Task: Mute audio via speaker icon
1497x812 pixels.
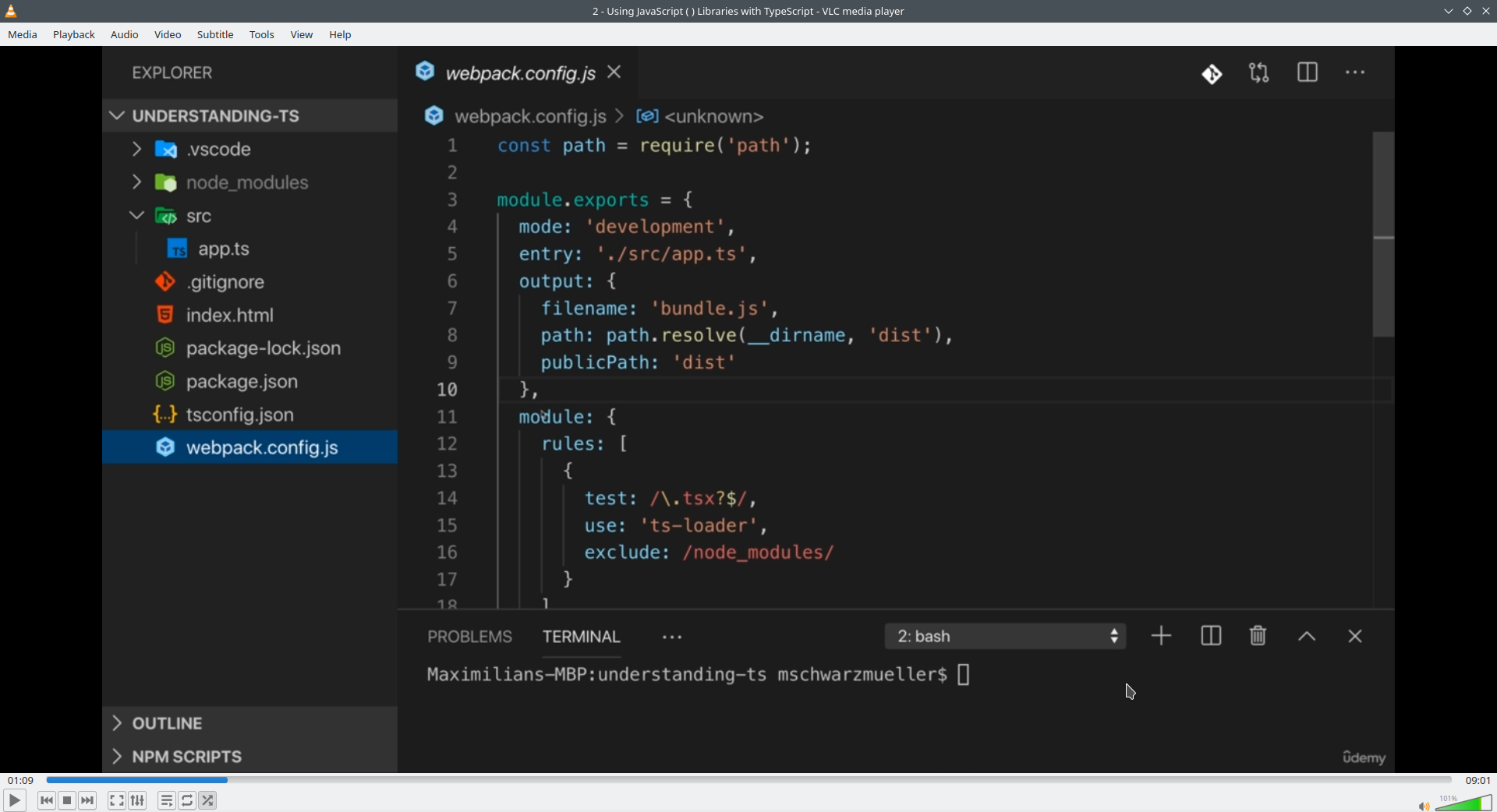Action: point(1424,806)
